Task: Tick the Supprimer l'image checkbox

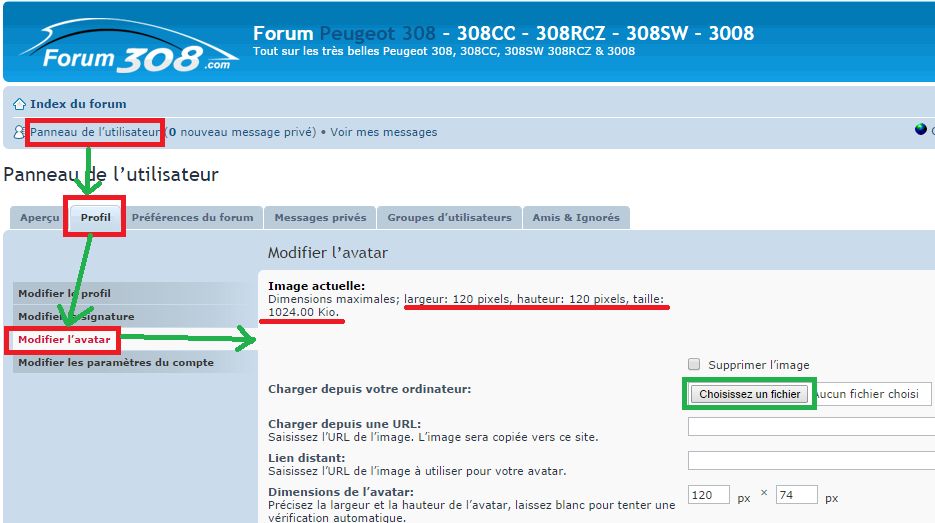Action: tap(694, 364)
